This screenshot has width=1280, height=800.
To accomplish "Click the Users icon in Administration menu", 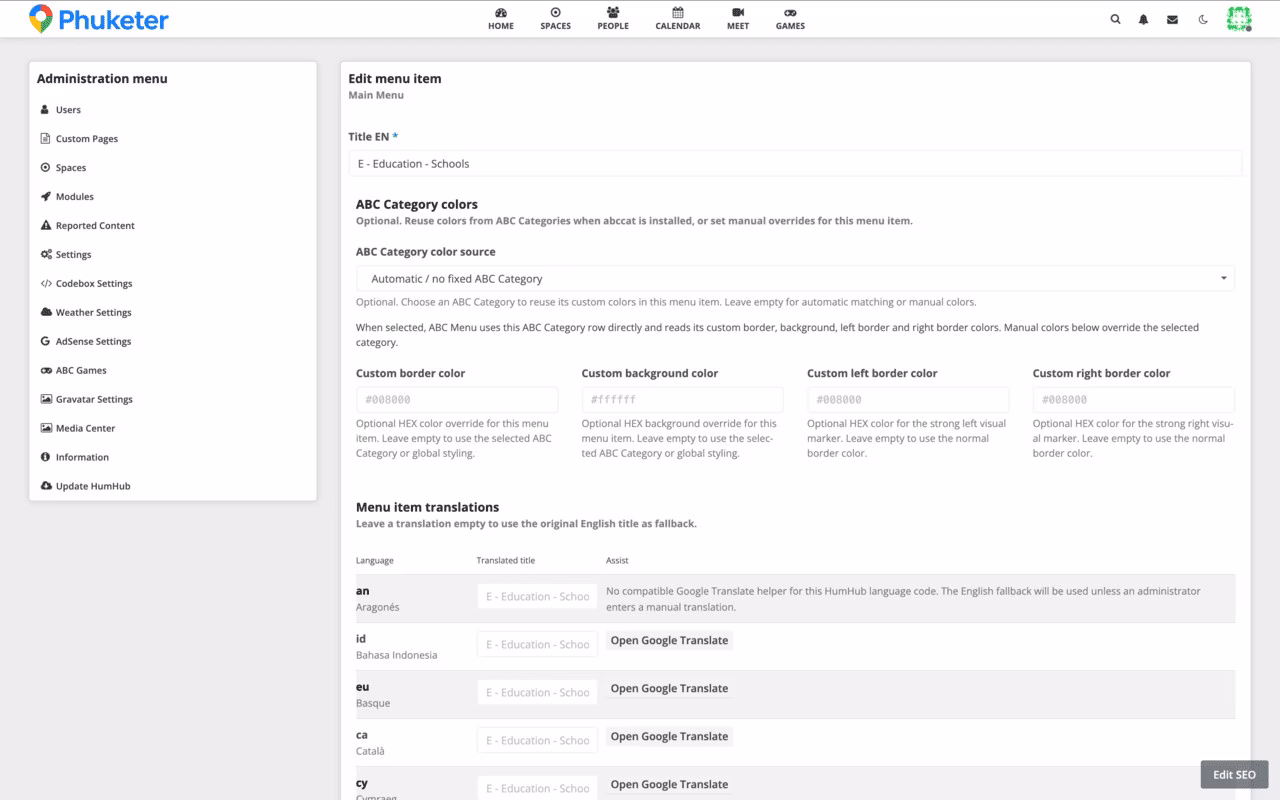I will pyautogui.click(x=45, y=110).
